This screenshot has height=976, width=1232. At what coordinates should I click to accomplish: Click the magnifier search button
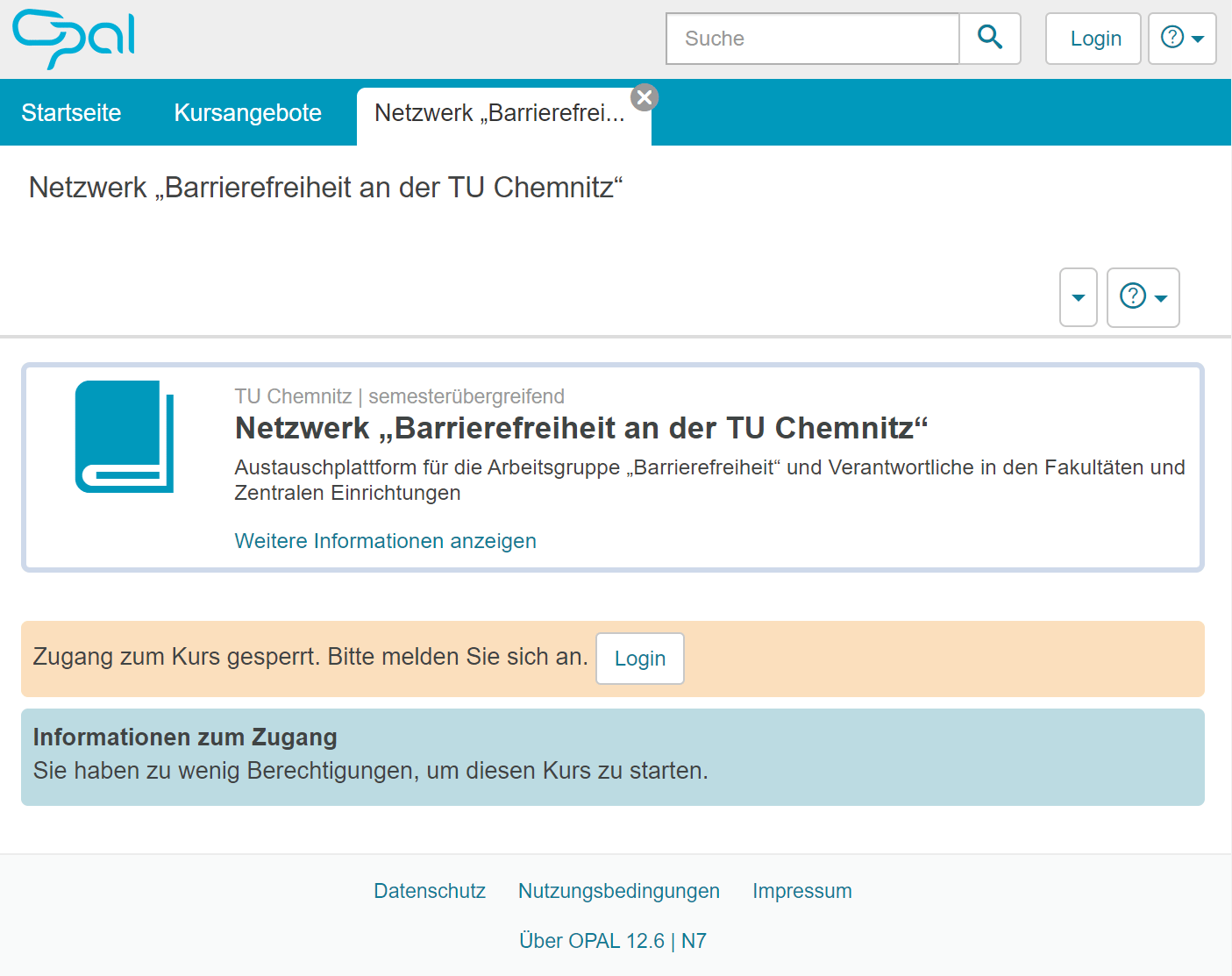pyautogui.click(x=990, y=39)
